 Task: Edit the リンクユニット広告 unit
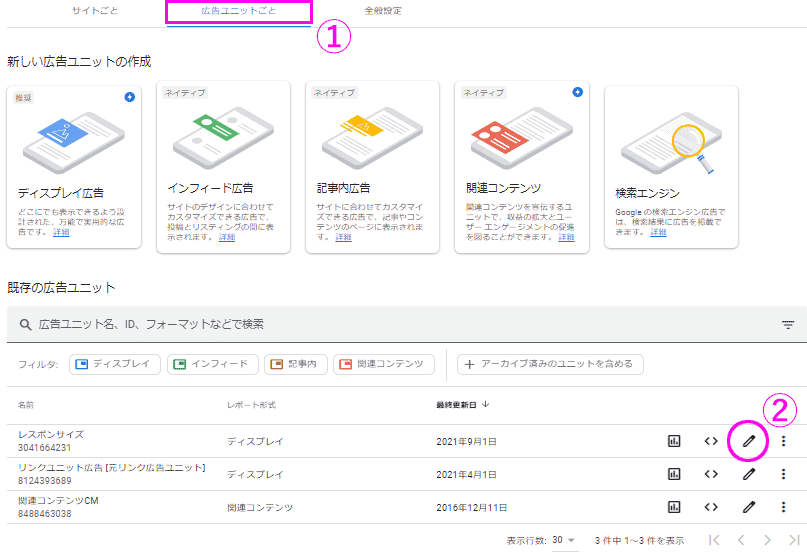(x=749, y=474)
